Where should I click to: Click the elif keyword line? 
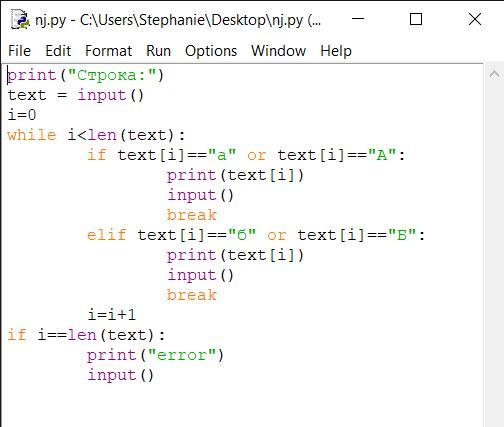point(256,235)
